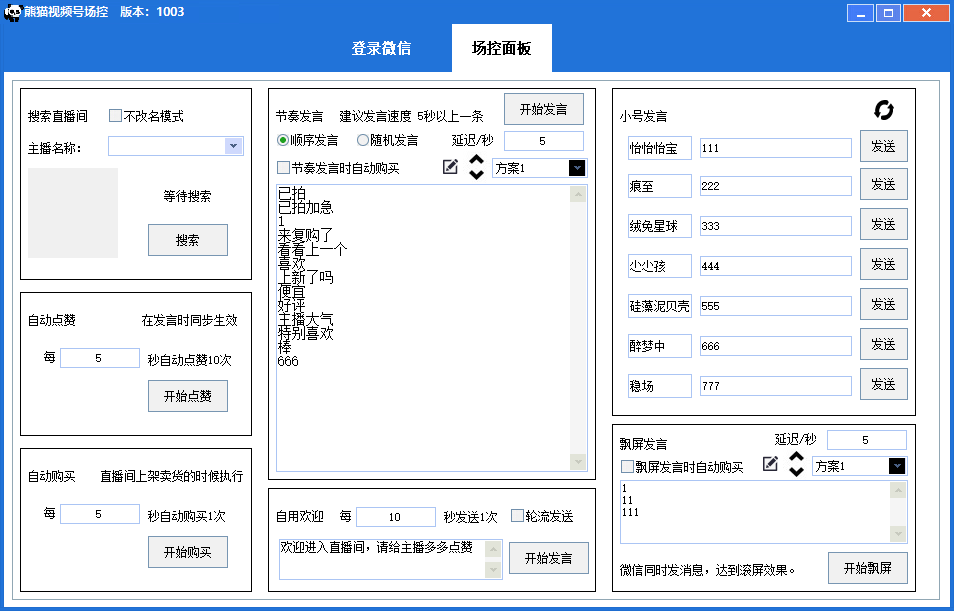Click the refresh icon in 小号发言 panel

(884, 110)
